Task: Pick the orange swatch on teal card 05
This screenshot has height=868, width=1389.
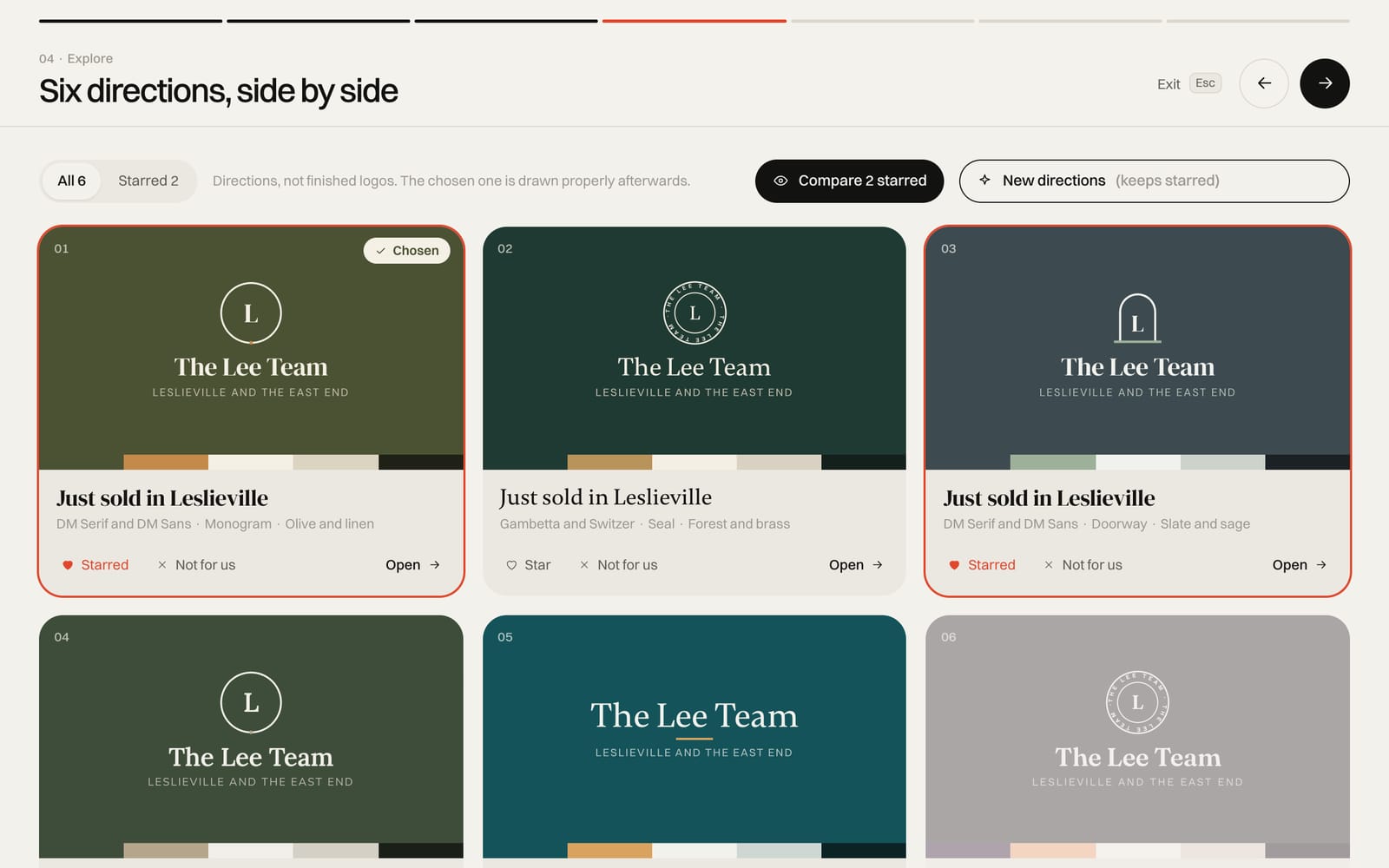Action: (x=609, y=851)
